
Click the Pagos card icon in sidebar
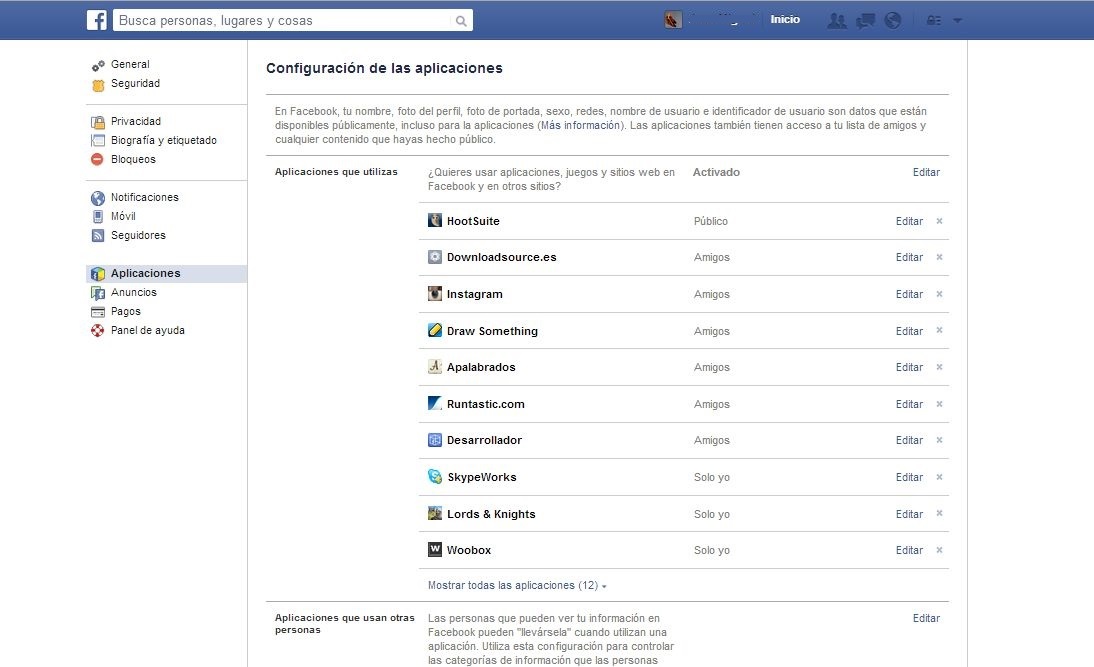point(98,312)
